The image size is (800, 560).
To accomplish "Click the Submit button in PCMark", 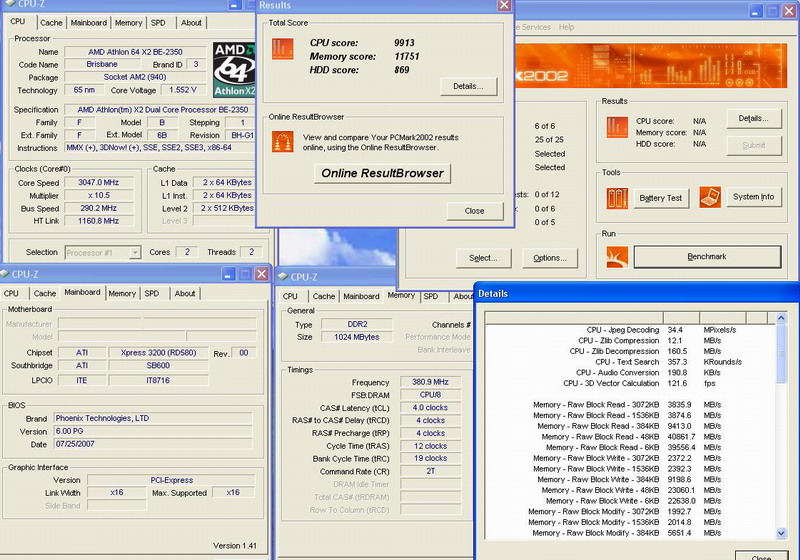I will (x=754, y=145).
